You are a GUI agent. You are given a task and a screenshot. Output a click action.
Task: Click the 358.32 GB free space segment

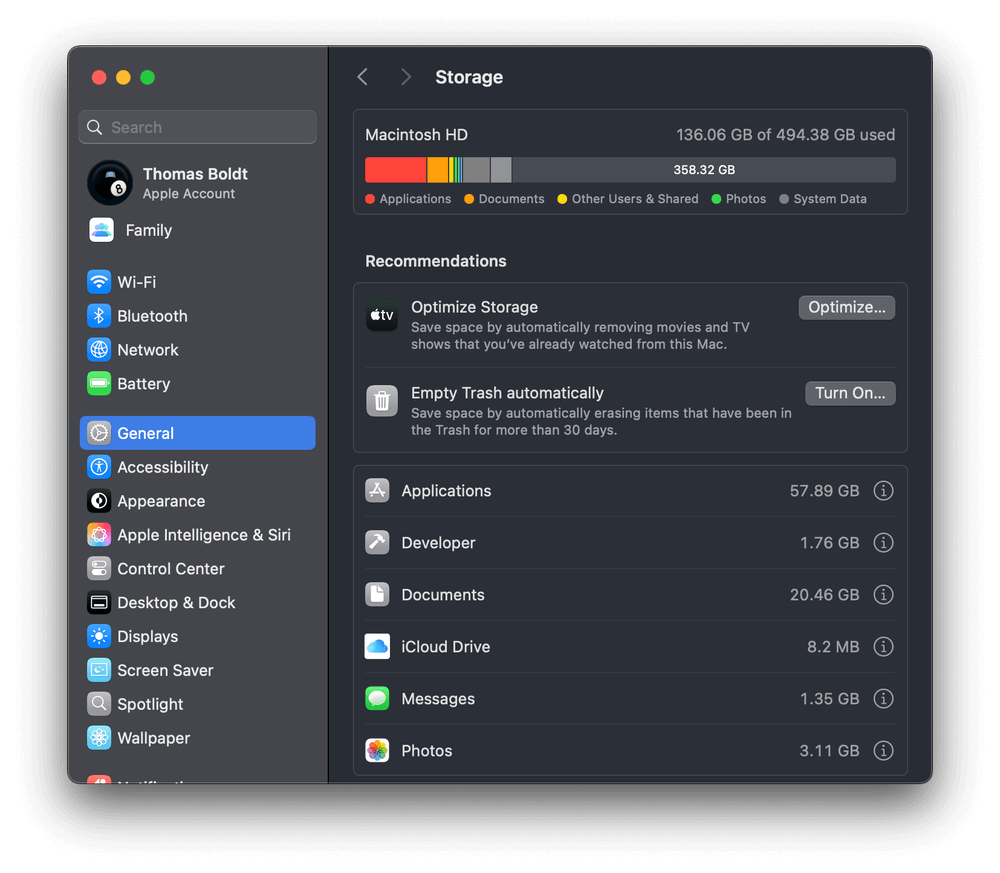tap(703, 170)
